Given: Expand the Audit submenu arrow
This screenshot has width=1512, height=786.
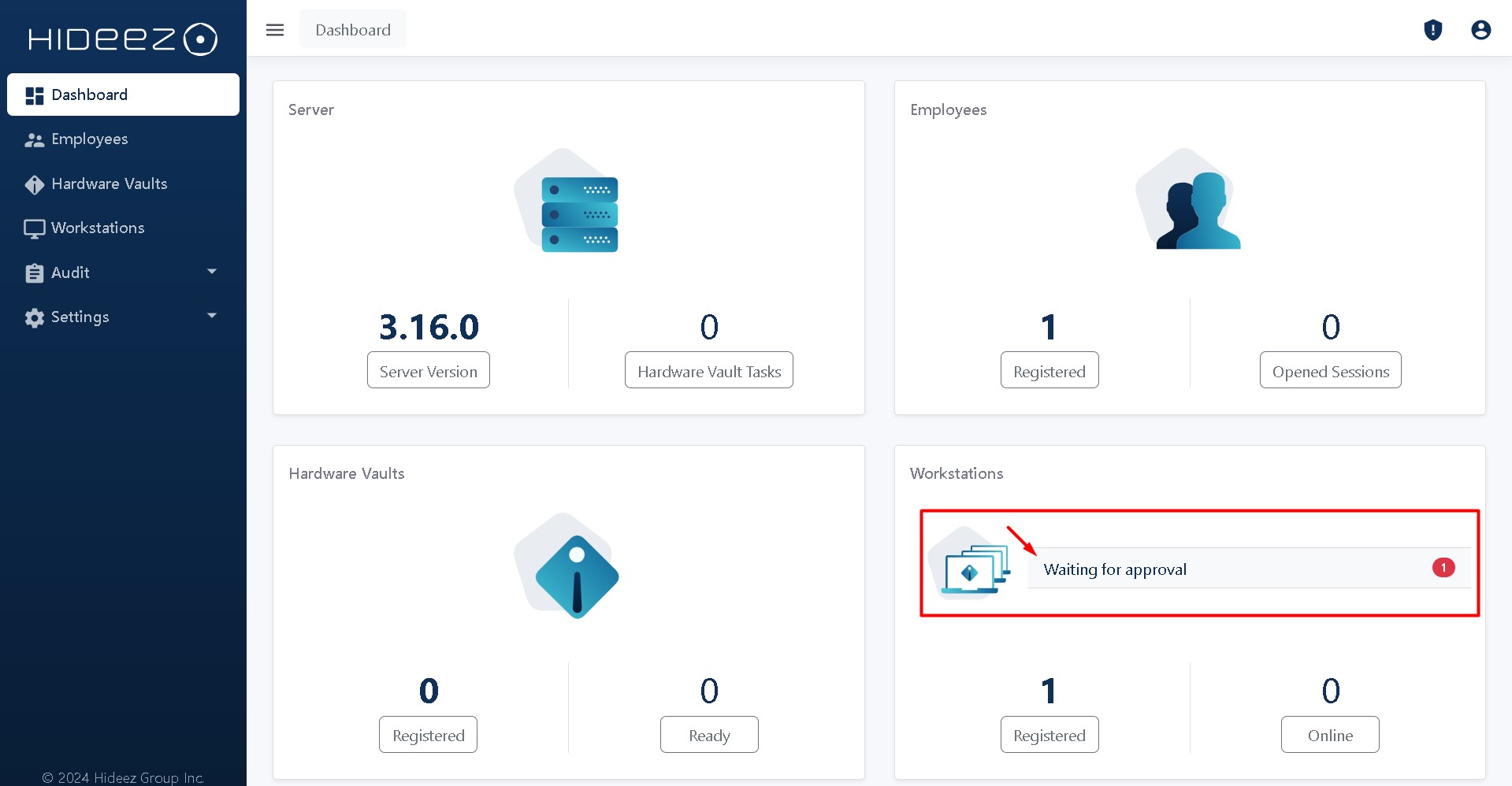Looking at the screenshot, I should [211, 272].
